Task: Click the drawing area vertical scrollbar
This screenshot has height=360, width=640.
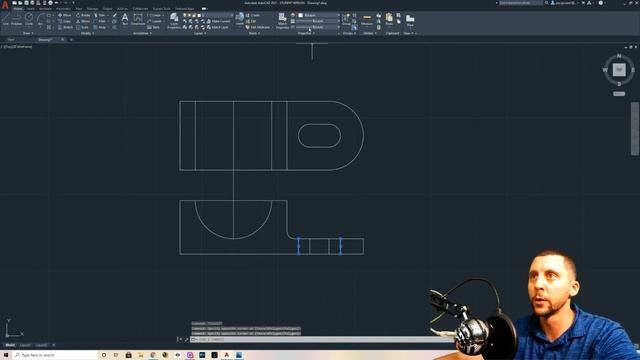Action: 635,128
